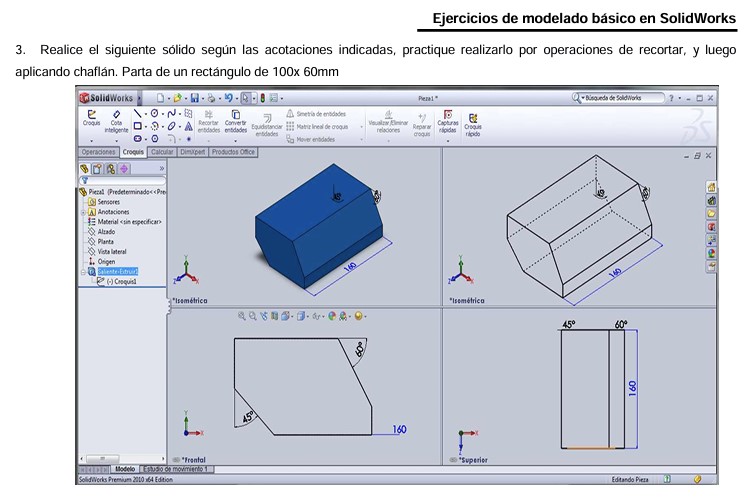
Task: Click the Print icon
Action: [211, 98]
